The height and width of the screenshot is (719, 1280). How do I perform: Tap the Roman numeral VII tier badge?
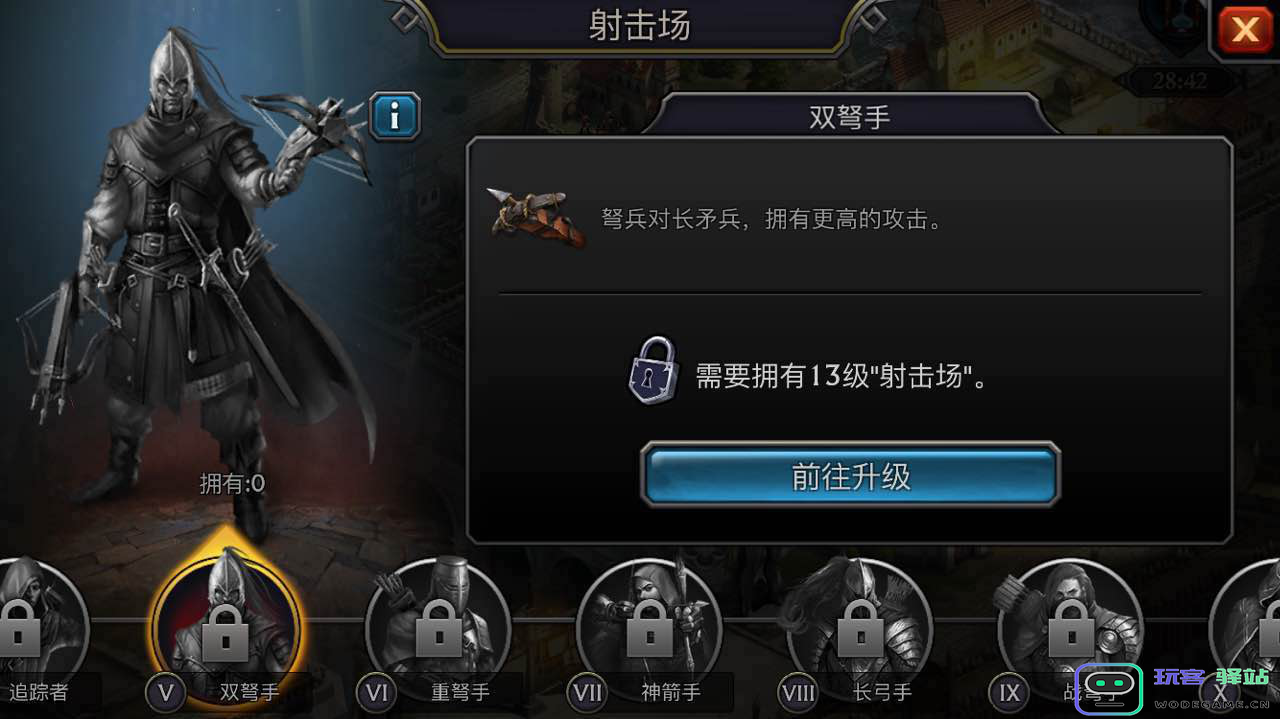(588, 692)
